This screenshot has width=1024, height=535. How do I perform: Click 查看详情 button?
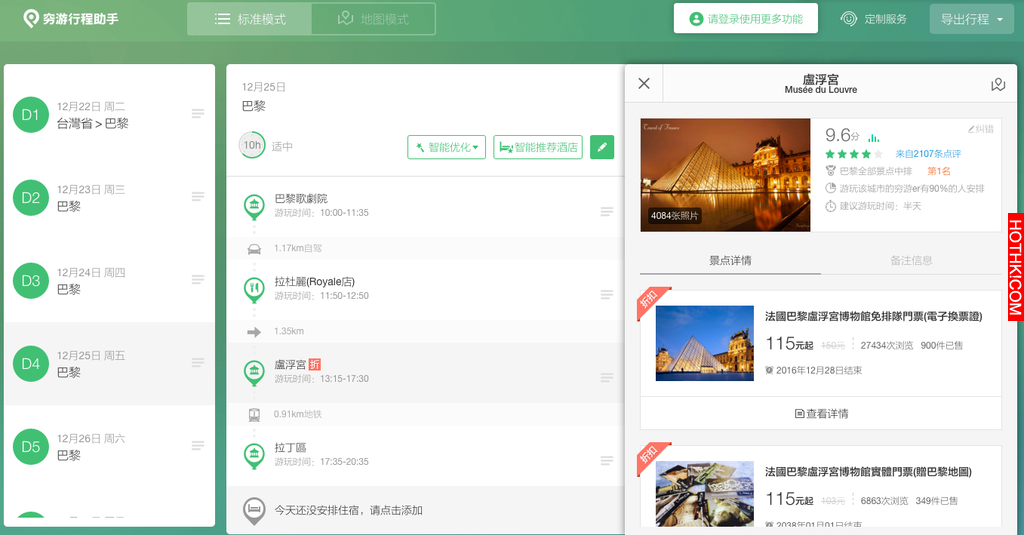pos(821,413)
